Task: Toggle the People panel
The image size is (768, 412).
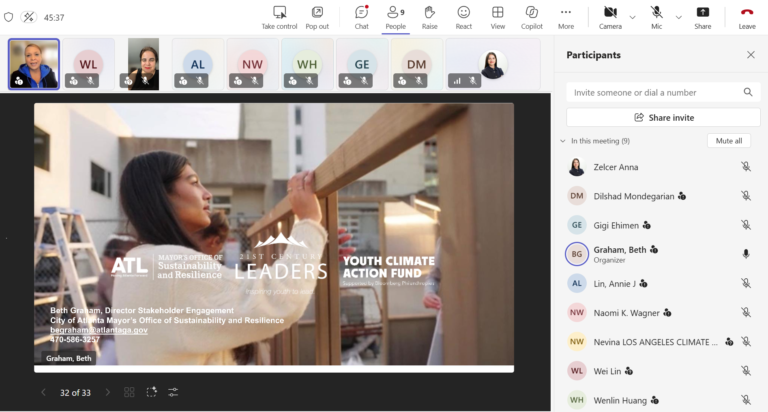Action: pyautogui.click(x=395, y=18)
